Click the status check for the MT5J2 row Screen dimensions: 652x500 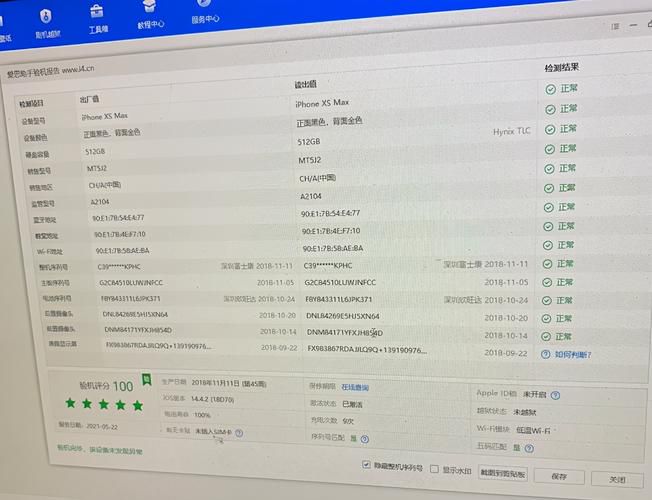pyautogui.click(x=550, y=149)
